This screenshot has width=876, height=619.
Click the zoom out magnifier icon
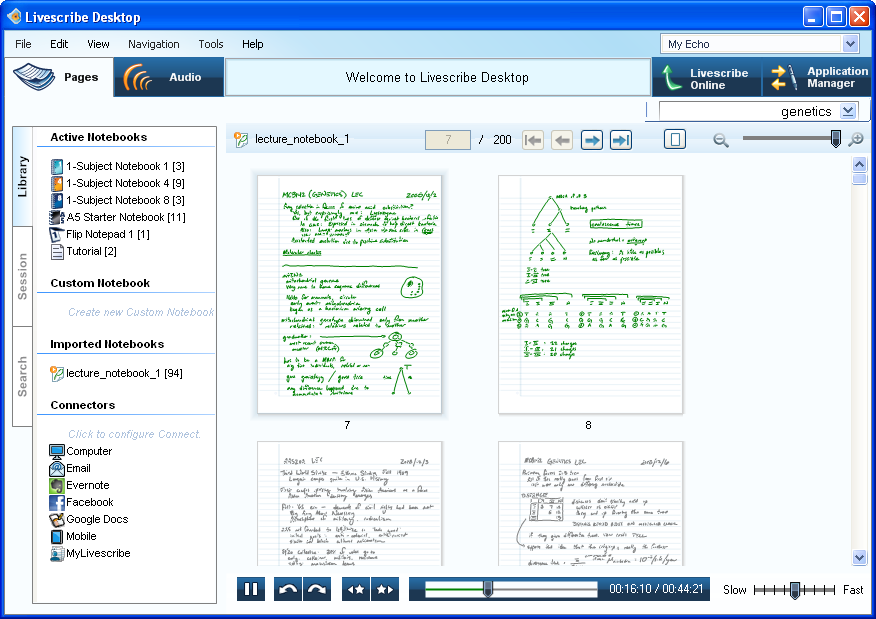(721, 140)
